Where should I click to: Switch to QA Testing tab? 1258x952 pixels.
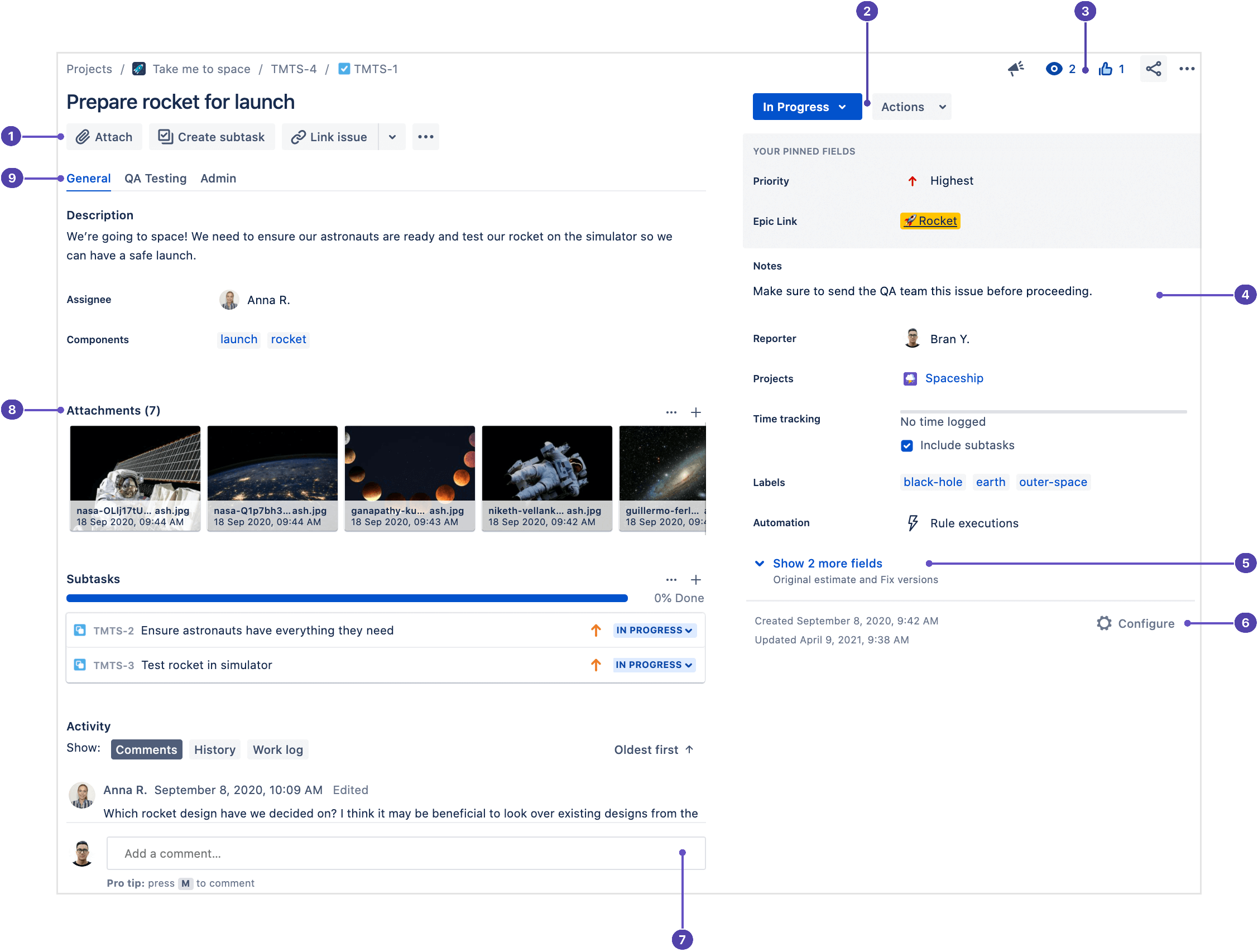pyautogui.click(x=155, y=178)
